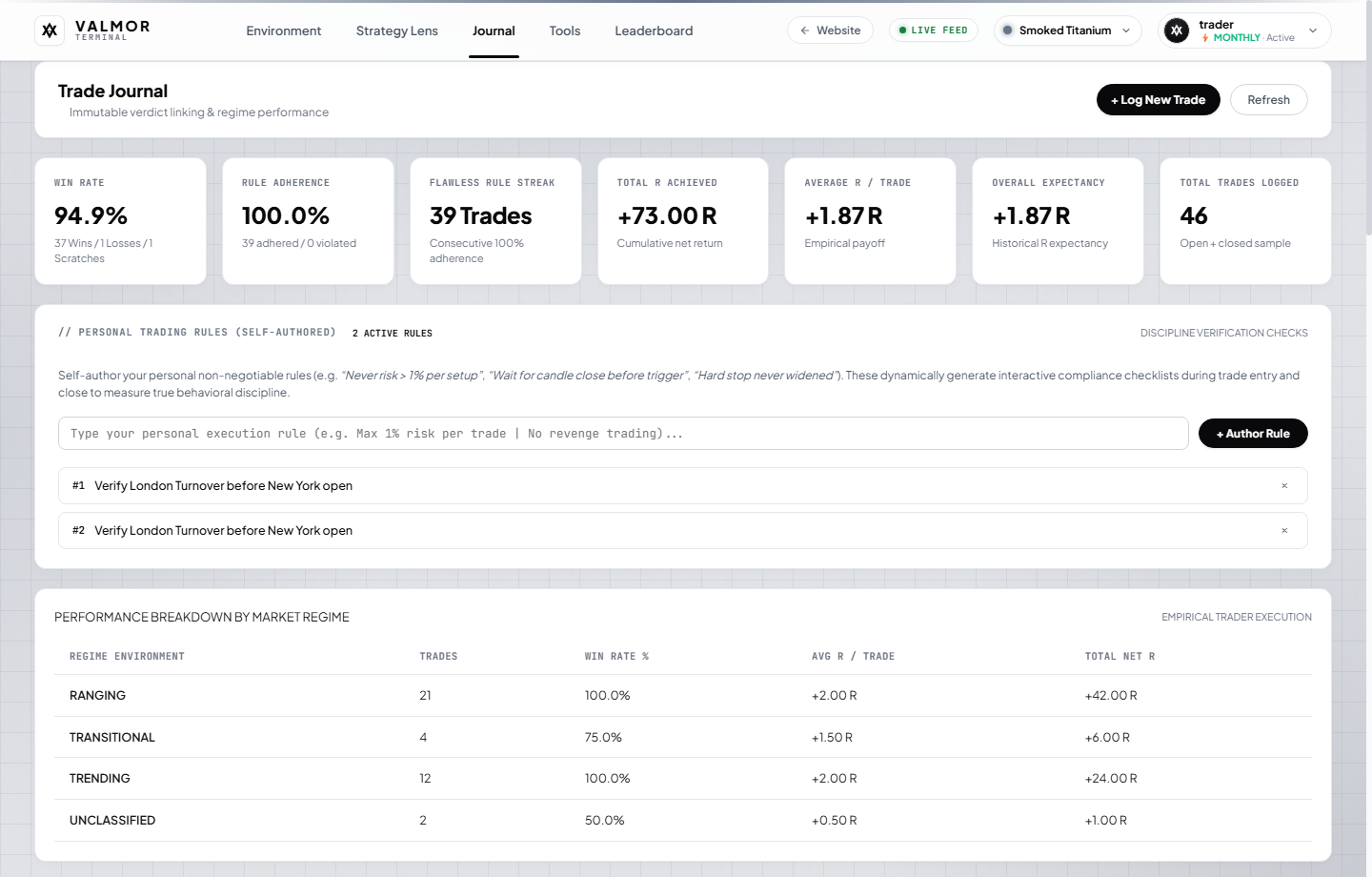This screenshot has height=877, width=1372.
Task: Open the Leaderboard tab
Action: [x=654, y=31]
